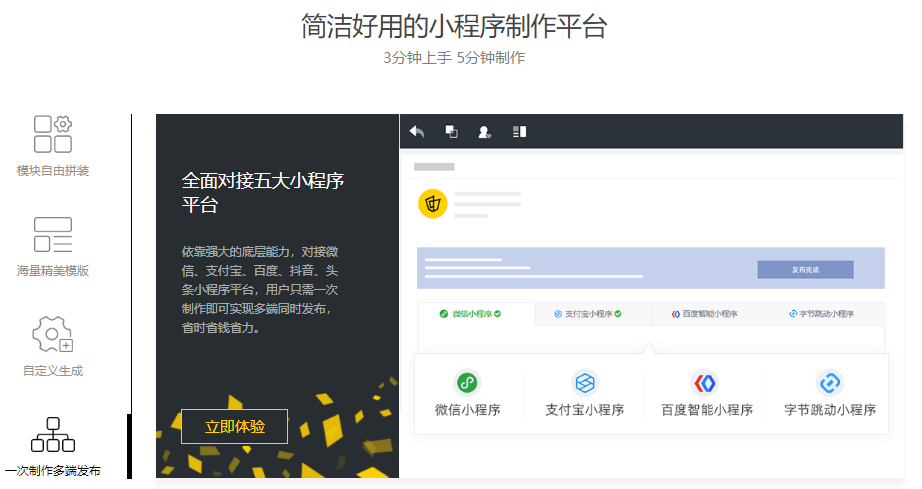Click the 发布完成 button
Screen dimensions: 922x489
coord(805,270)
